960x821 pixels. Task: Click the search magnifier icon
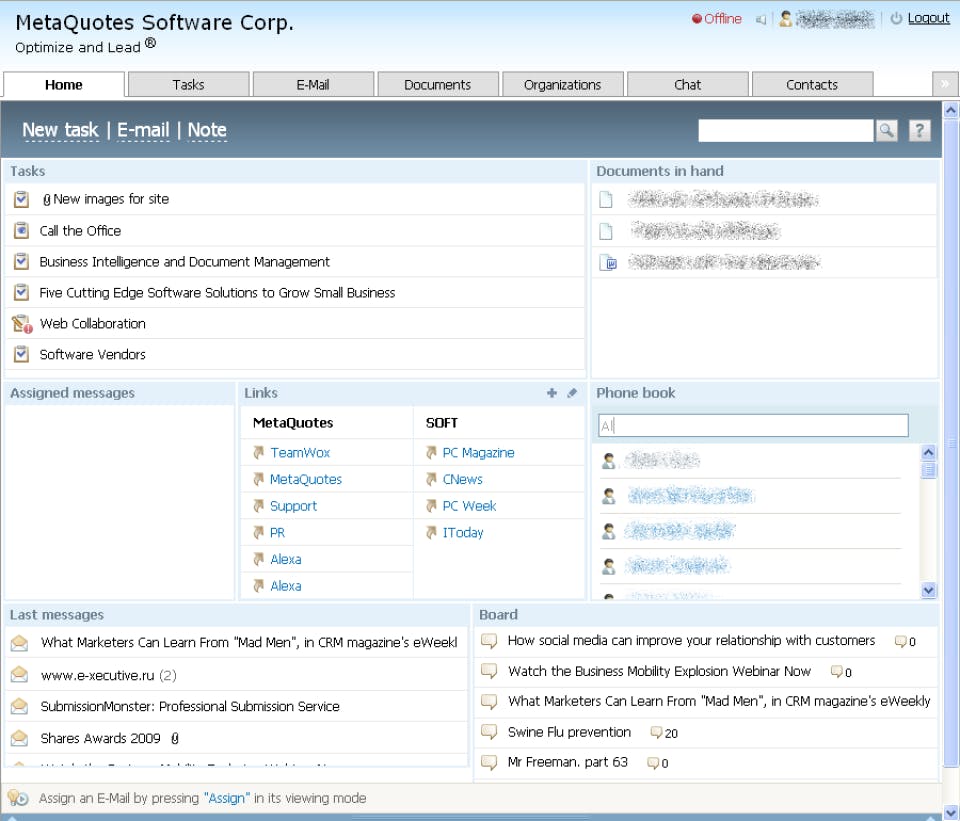tap(886, 130)
